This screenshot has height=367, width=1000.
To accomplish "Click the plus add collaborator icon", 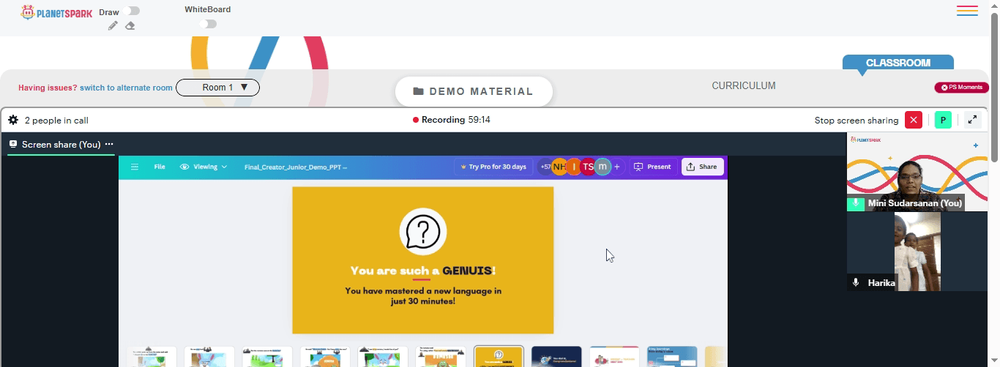I will point(617,167).
